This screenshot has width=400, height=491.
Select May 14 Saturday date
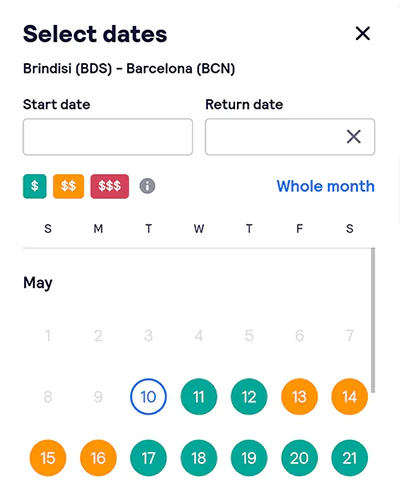click(x=350, y=397)
